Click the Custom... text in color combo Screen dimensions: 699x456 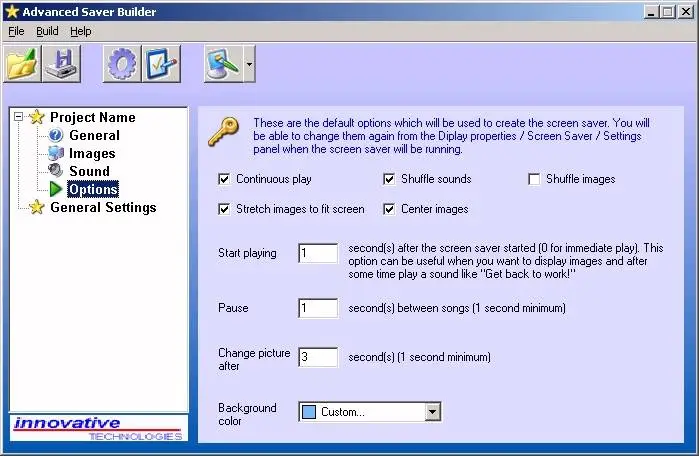(x=343, y=412)
